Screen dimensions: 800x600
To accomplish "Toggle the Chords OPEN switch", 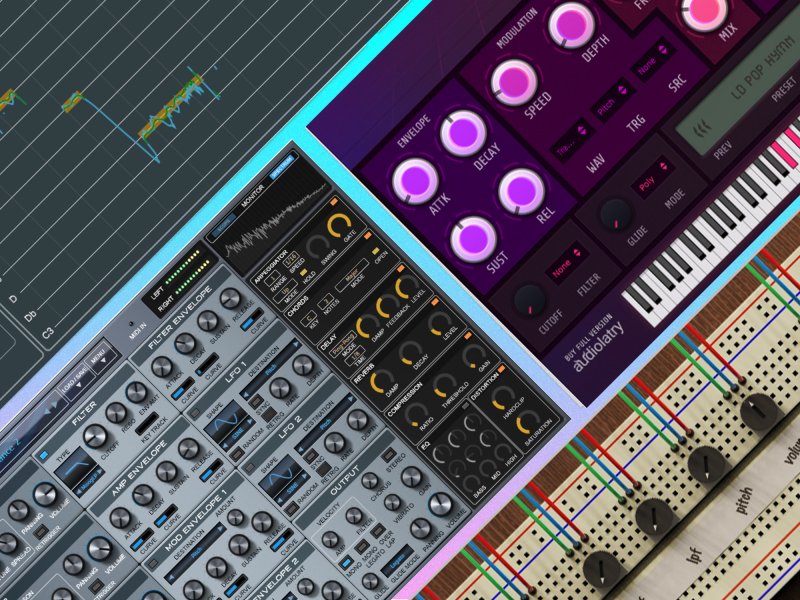I will click(376, 251).
